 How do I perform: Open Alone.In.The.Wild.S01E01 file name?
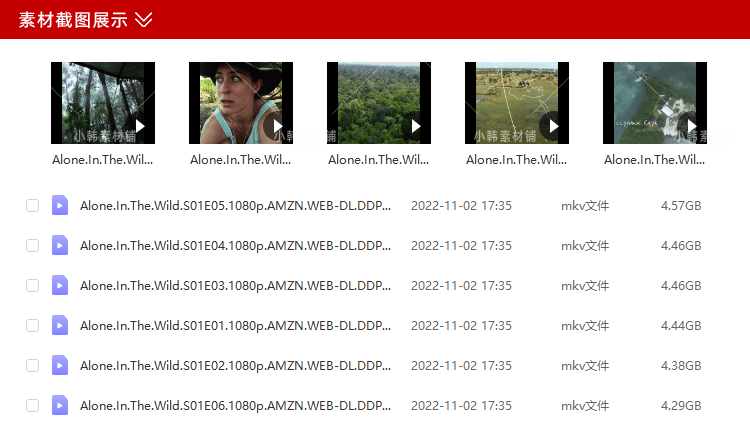(235, 326)
